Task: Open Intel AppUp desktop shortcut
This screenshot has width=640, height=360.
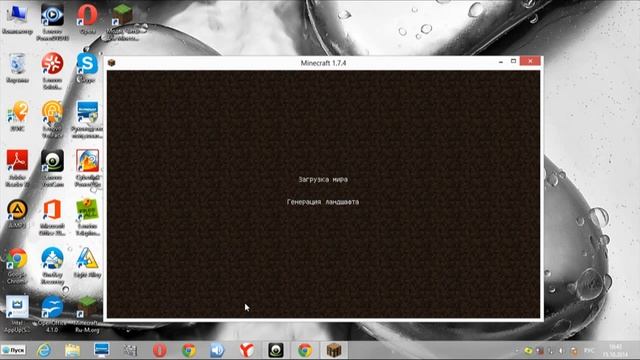Action: (x=17, y=313)
